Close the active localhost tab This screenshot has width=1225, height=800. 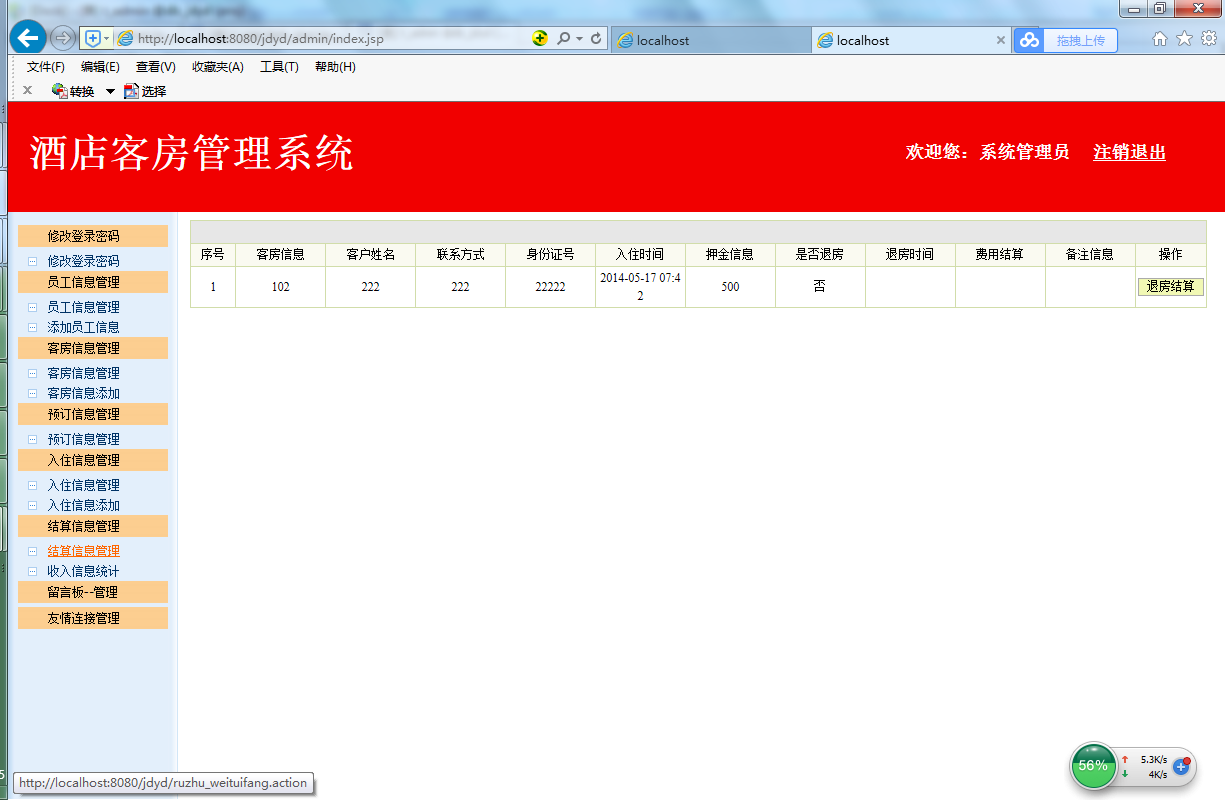[x=1000, y=40]
